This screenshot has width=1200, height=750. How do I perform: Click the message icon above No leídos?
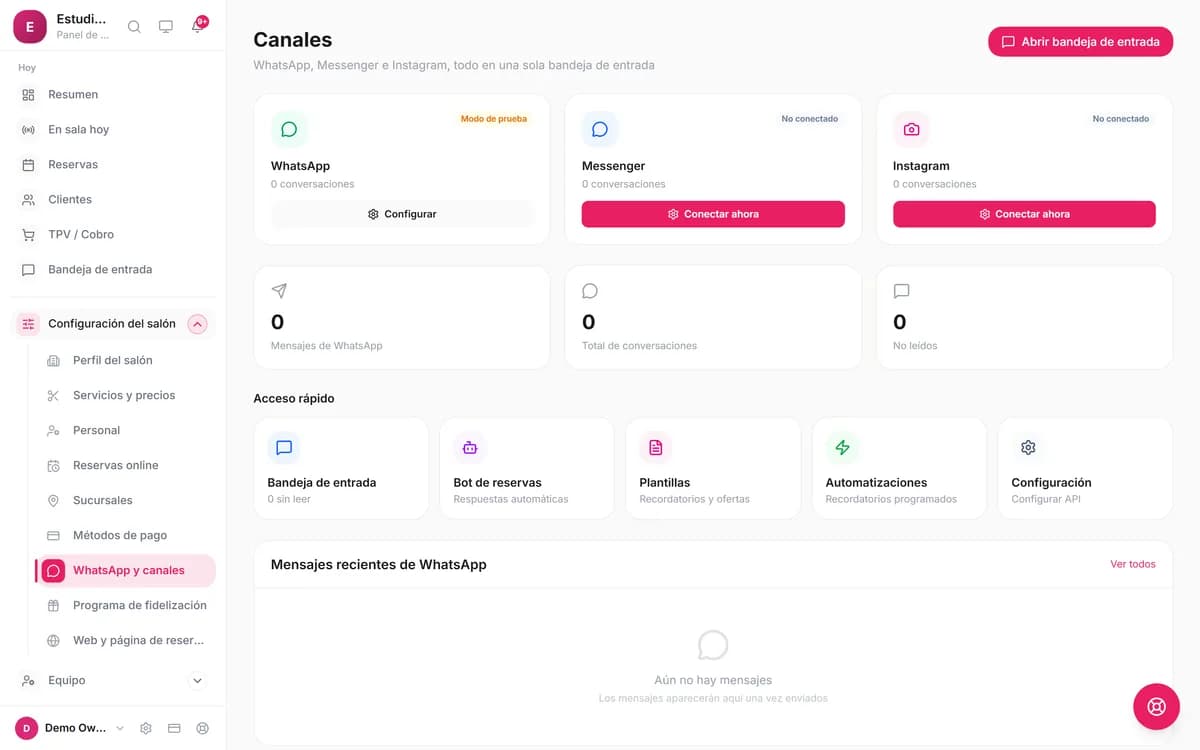coord(901,291)
